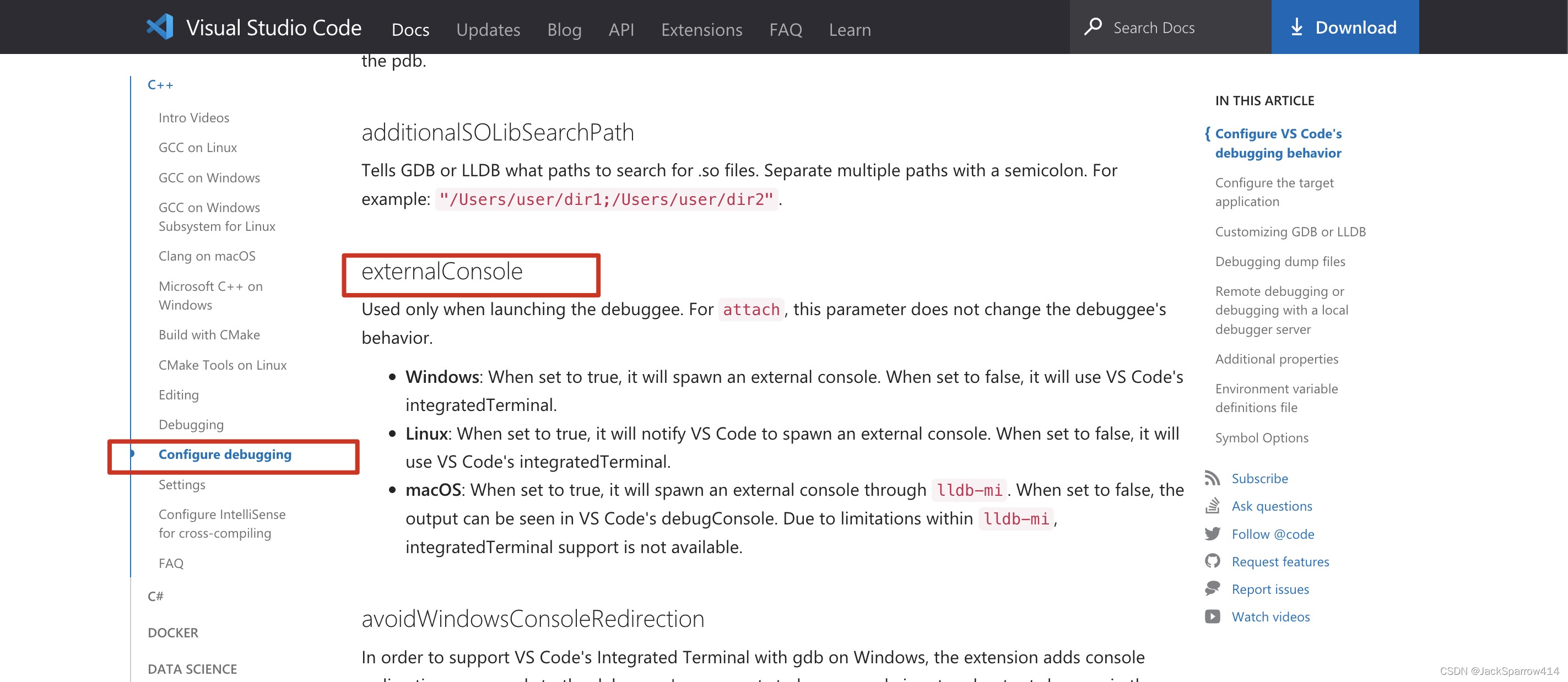Click the Report issues speech bubble icon
1568x682 pixels.
click(x=1212, y=588)
